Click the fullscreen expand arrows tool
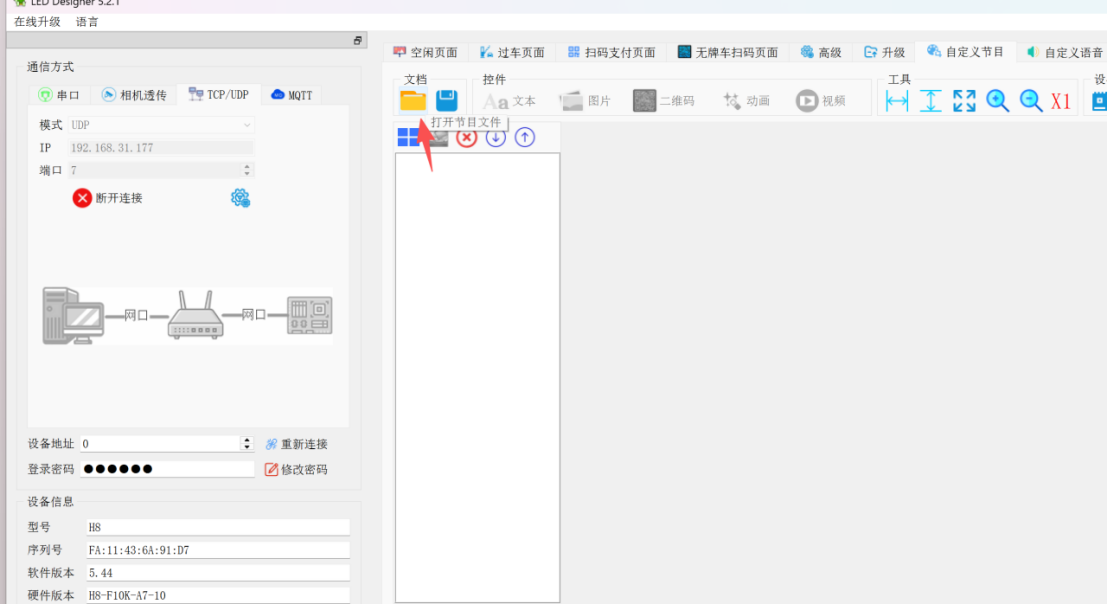Image resolution: width=1107 pixels, height=604 pixels. click(964, 101)
